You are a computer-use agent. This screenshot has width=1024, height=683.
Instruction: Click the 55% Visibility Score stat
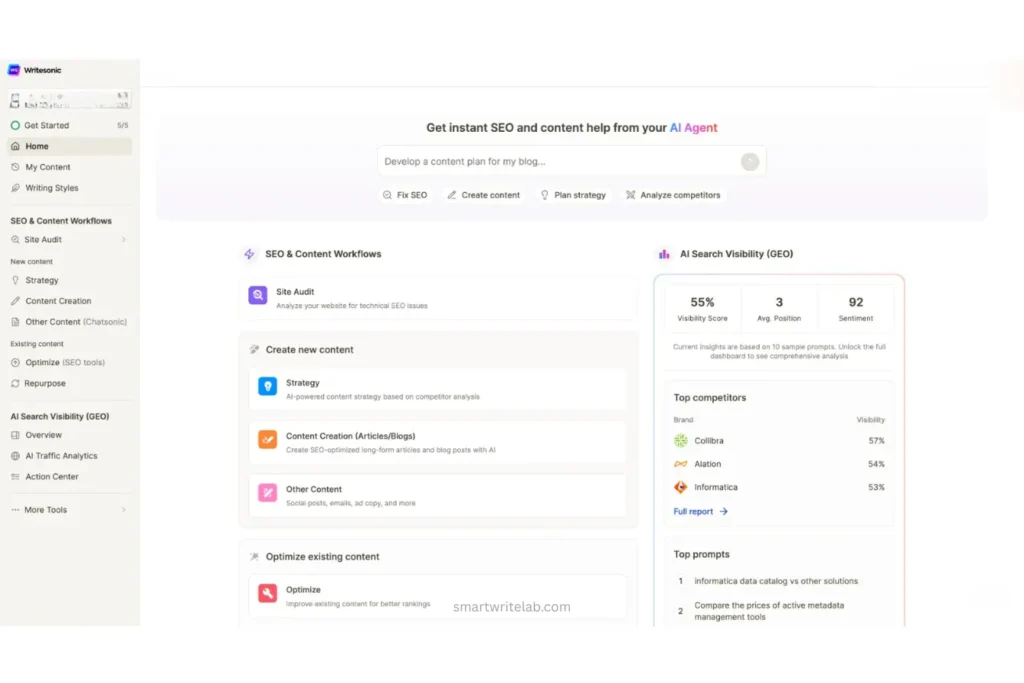(x=703, y=309)
